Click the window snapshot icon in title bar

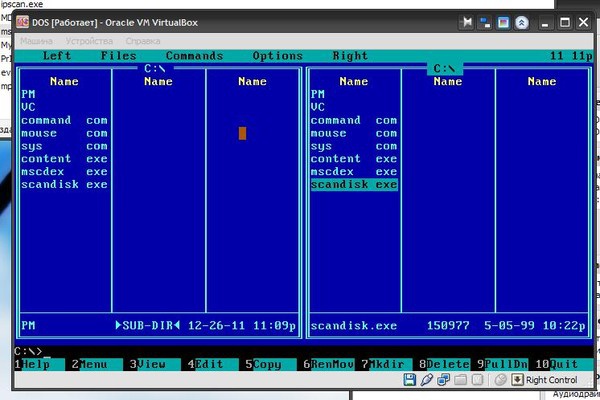tap(503, 22)
